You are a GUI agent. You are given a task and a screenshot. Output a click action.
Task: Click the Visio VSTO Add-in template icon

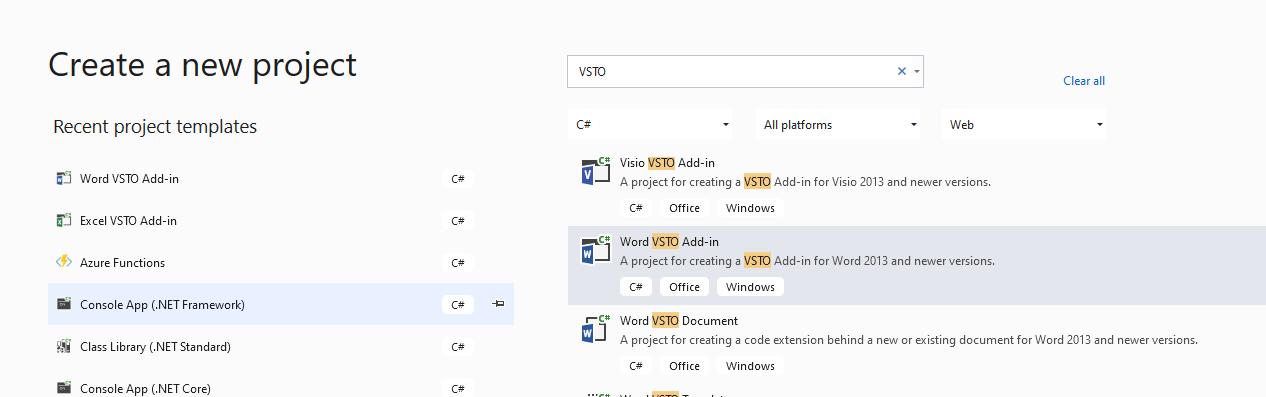(x=595, y=172)
